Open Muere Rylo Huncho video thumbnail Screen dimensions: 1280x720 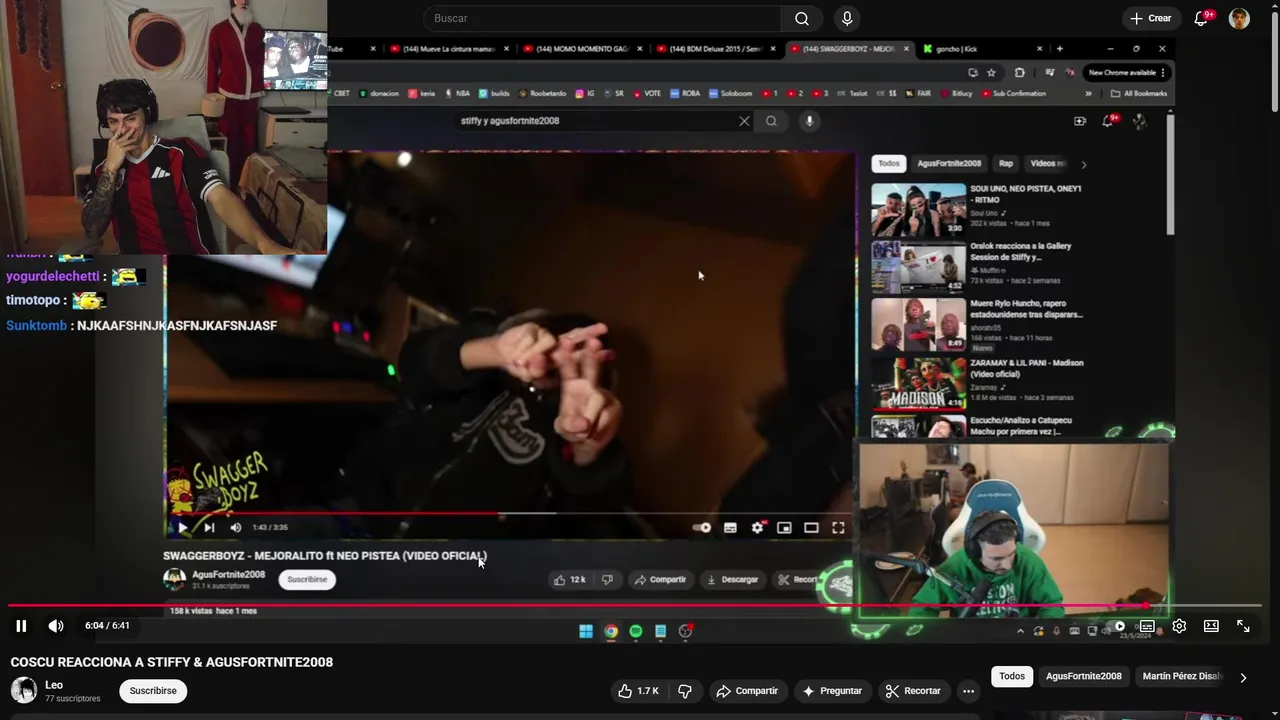pyautogui.click(x=918, y=325)
